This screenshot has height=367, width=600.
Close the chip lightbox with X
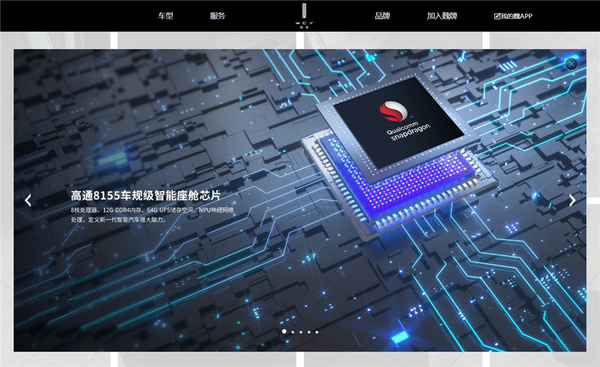click(571, 64)
